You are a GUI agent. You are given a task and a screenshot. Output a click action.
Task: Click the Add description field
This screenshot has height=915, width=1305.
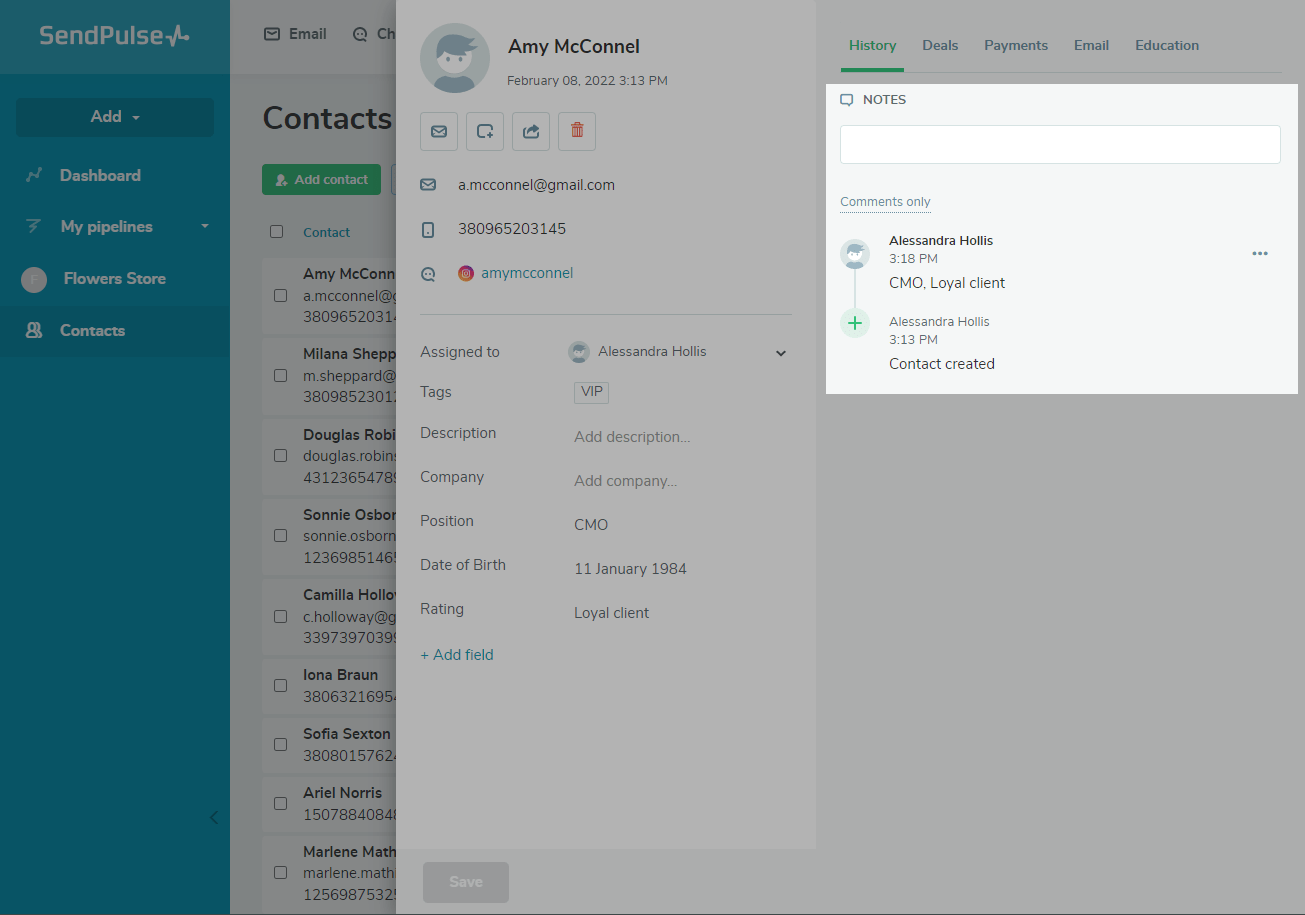pos(632,437)
